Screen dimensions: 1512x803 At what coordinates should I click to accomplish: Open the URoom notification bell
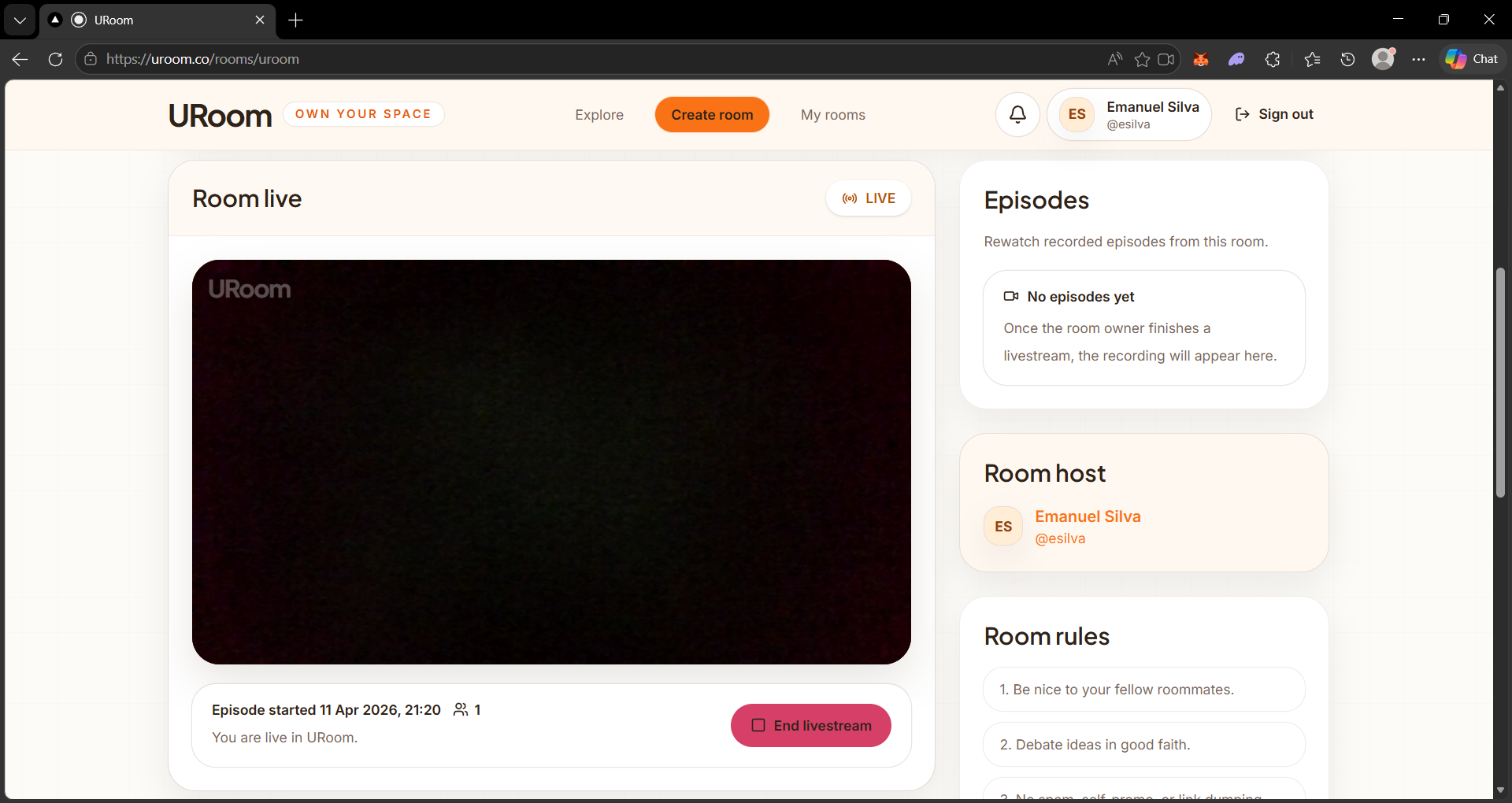1017,114
